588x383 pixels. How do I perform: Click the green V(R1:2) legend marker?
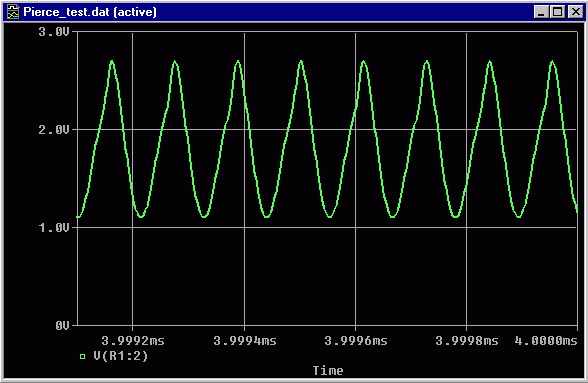82,356
